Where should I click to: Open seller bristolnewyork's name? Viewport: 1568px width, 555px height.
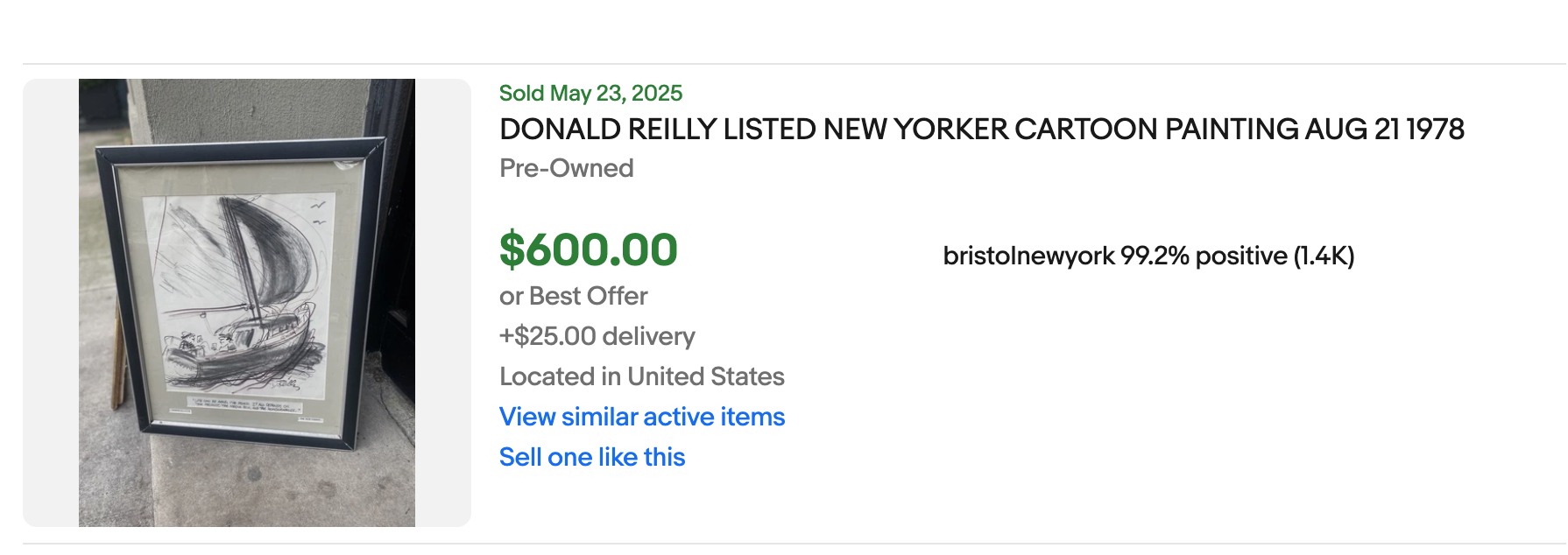(1028, 256)
